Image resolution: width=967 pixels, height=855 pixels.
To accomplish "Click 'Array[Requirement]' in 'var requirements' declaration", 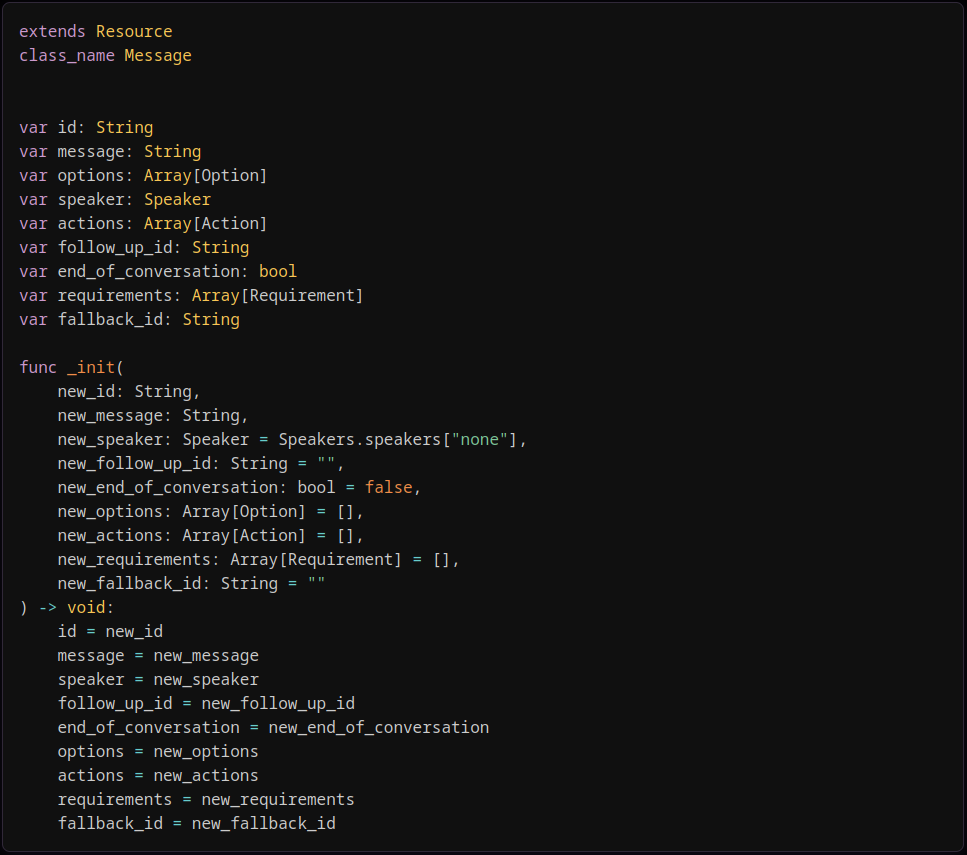I will pyautogui.click(x=253, y=295).
